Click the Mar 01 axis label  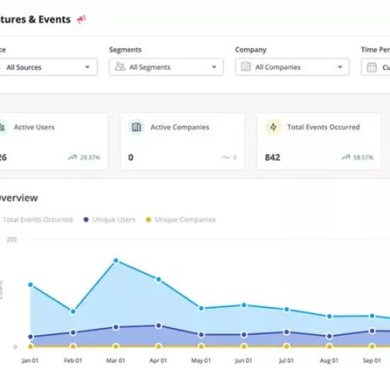[x=115, y=360]
